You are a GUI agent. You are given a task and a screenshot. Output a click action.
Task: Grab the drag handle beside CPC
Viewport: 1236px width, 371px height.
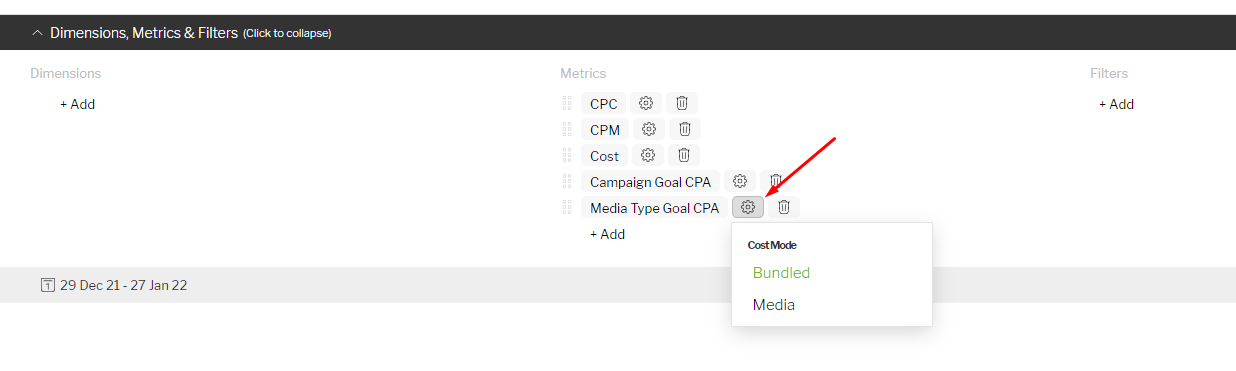point(566,103)
